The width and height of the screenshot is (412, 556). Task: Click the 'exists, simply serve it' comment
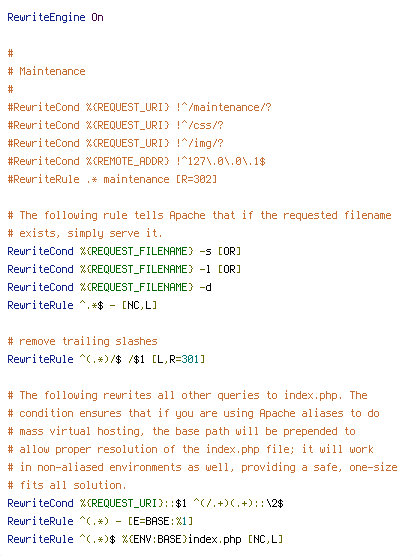pos(85,233)
